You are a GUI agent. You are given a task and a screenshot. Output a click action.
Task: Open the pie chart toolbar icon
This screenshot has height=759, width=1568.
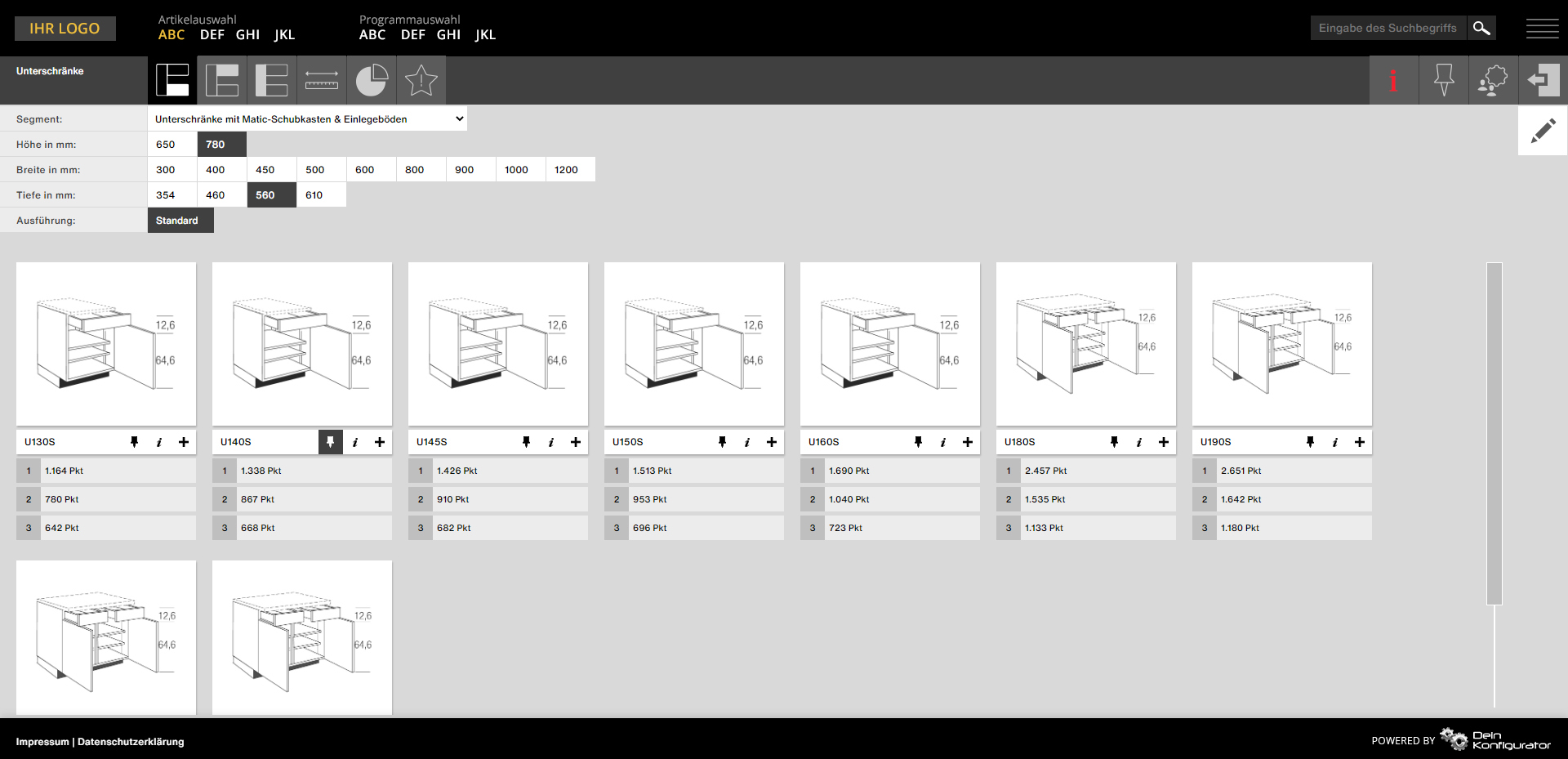pyautogui.click(x=372, y=80)
